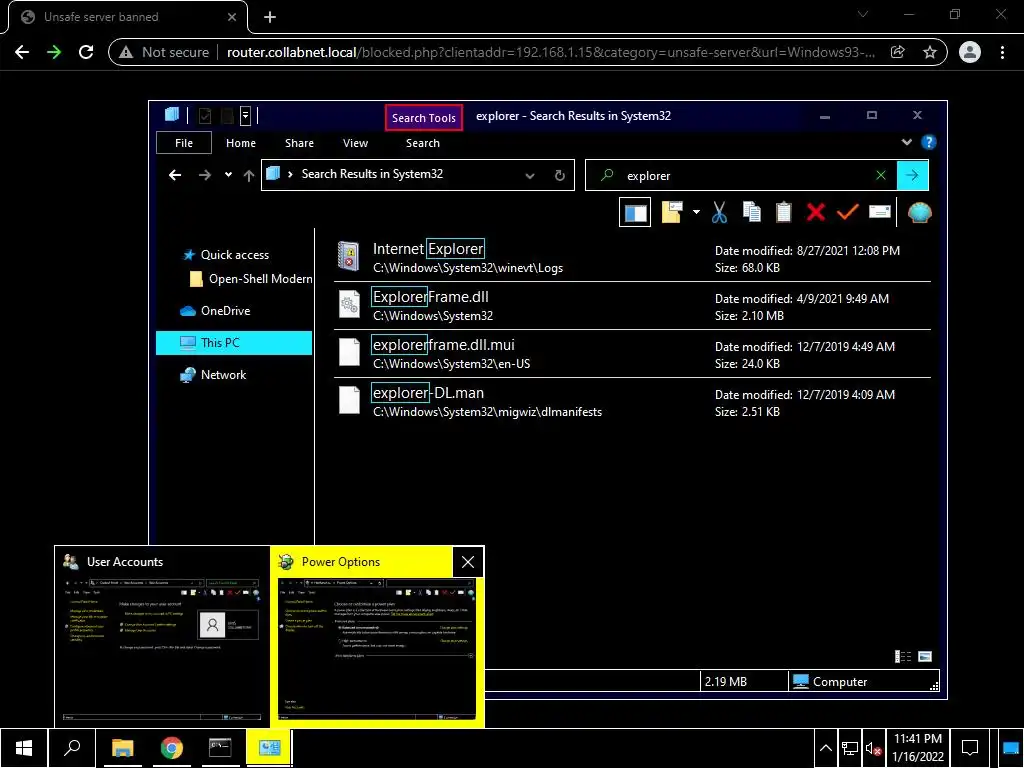Open the Classic Shell settings shell icon
Viewport: 1024px width, 768px height.
919,212
